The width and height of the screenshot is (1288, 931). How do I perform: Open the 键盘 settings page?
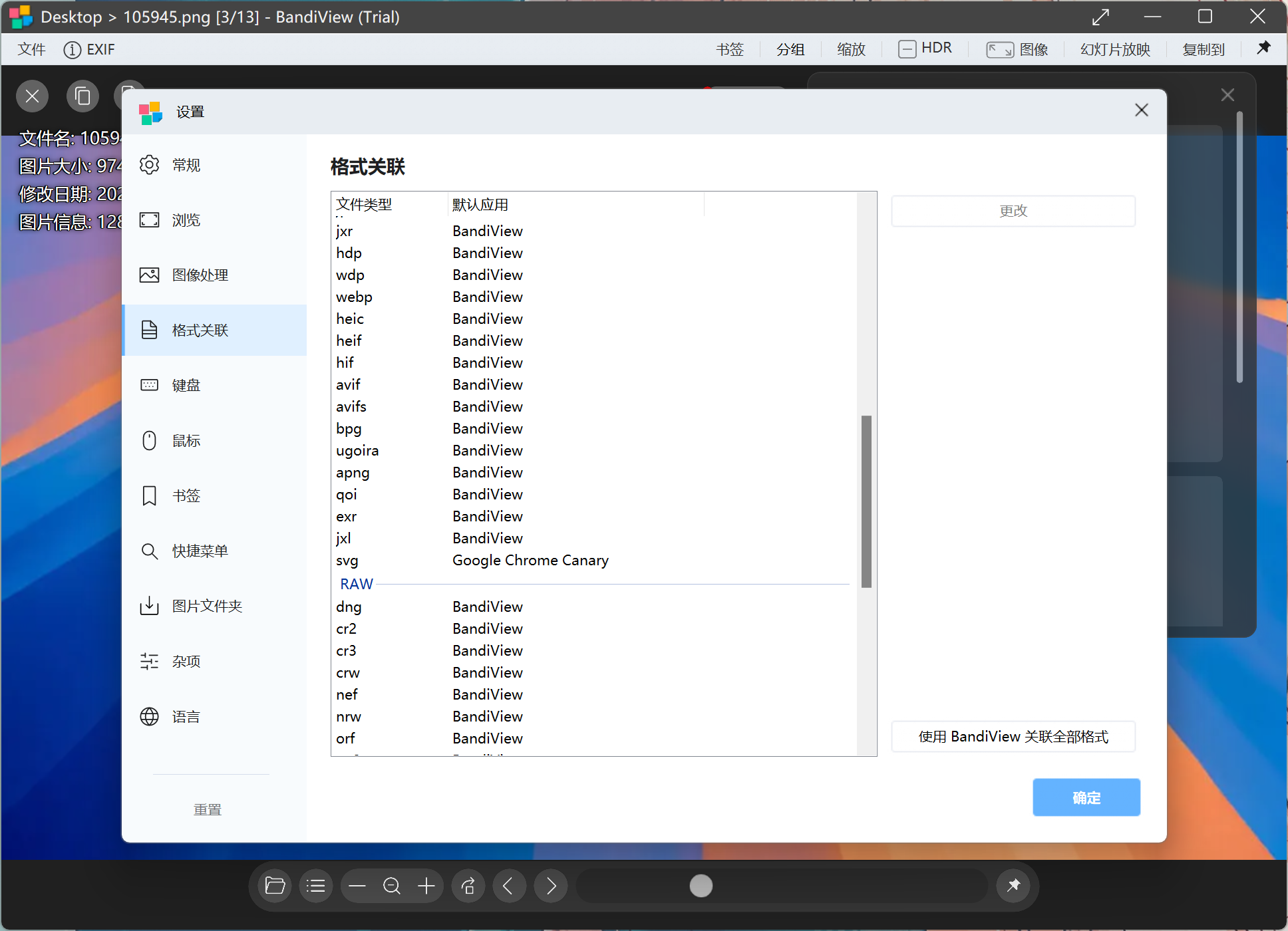tap(214, 386)
